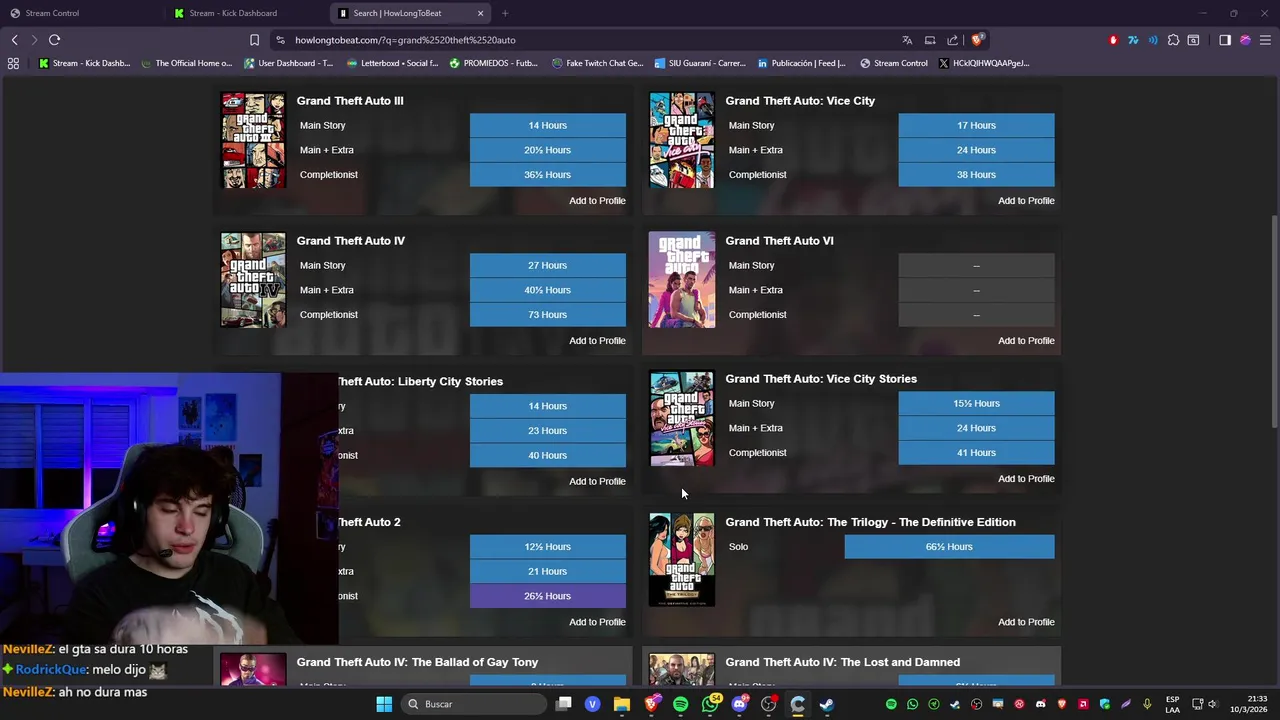
Task: Open OBS Studio from the taskbar
Action: pos(768,704)
